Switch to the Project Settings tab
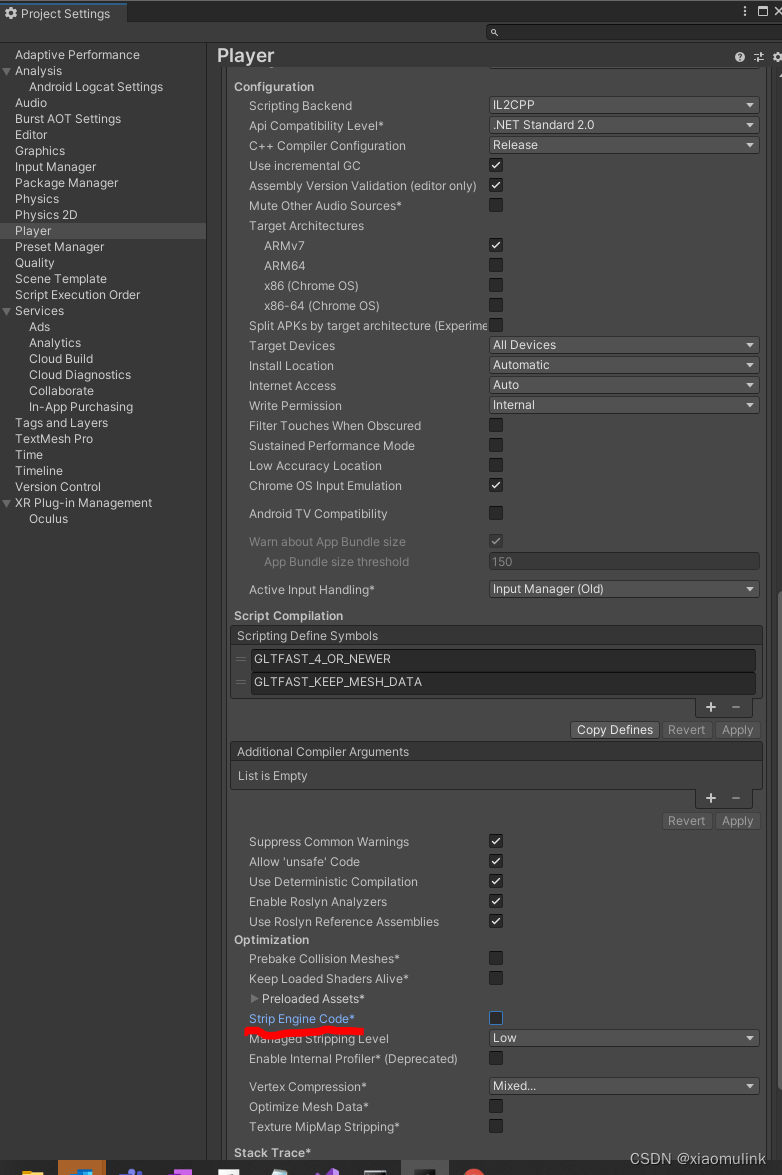This screenshot has width=782, height=1175. tap(62, 14)
